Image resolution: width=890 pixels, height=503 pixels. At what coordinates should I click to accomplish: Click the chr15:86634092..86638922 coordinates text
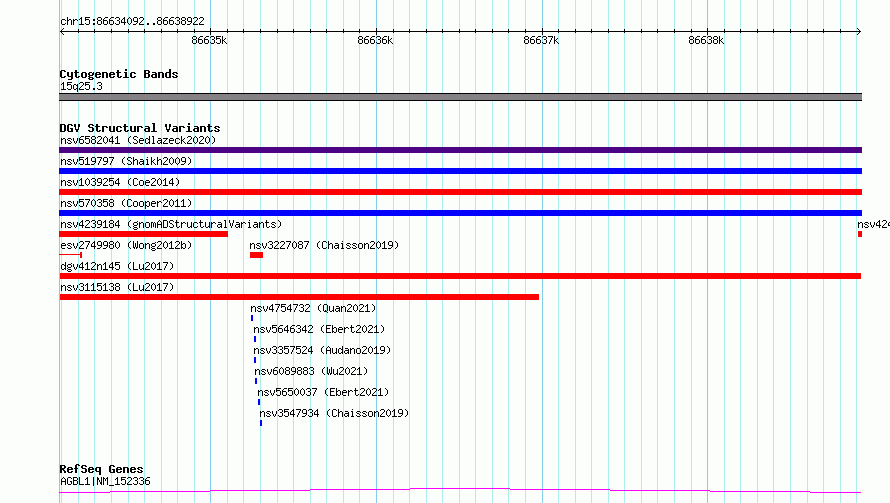(132, 22)
